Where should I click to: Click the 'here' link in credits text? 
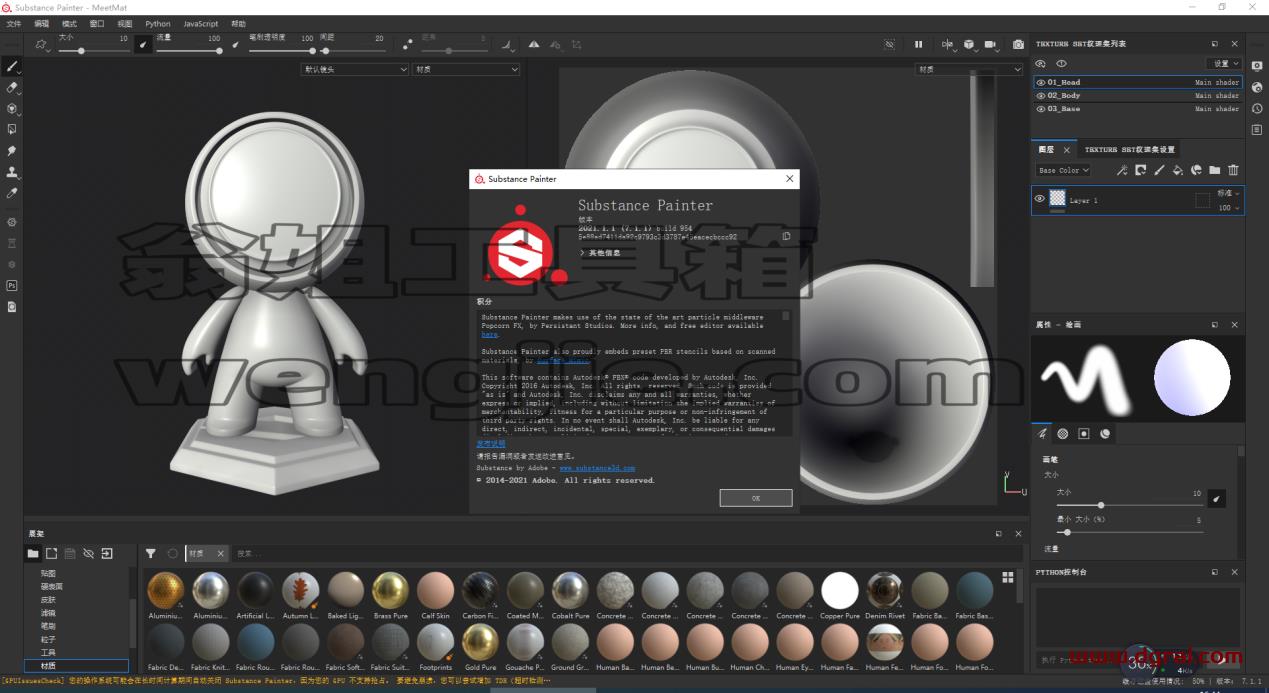[489, 334]
